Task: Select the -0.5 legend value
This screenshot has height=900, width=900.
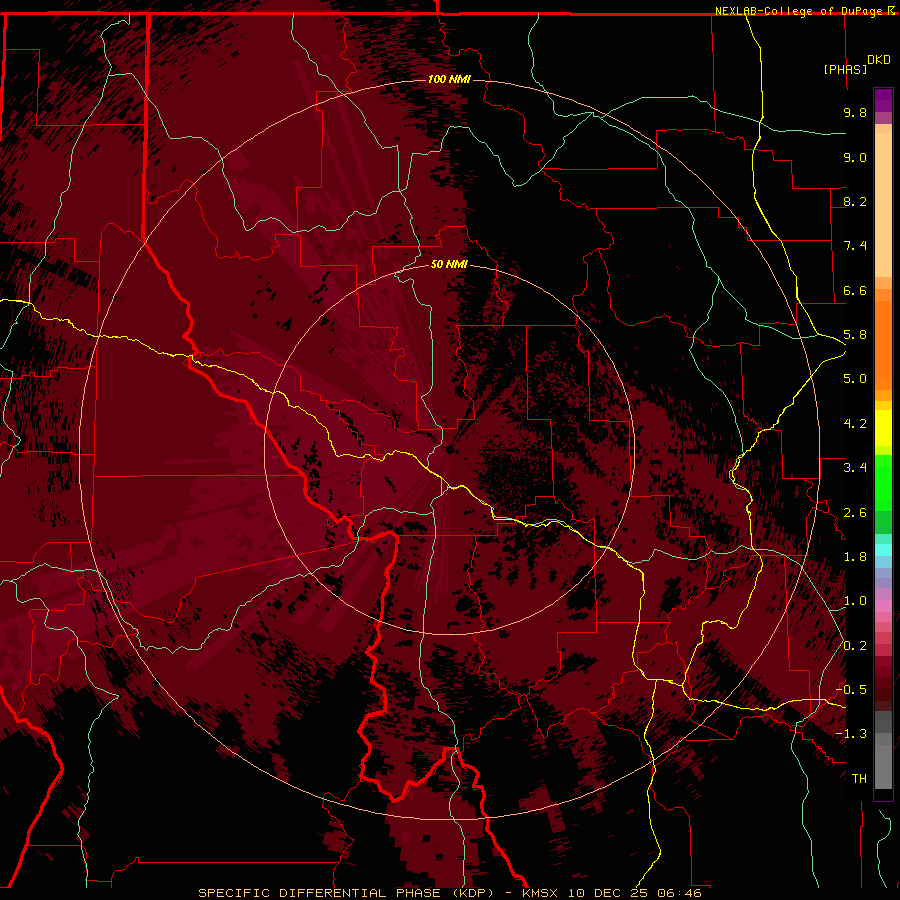Action: point(851,690)
